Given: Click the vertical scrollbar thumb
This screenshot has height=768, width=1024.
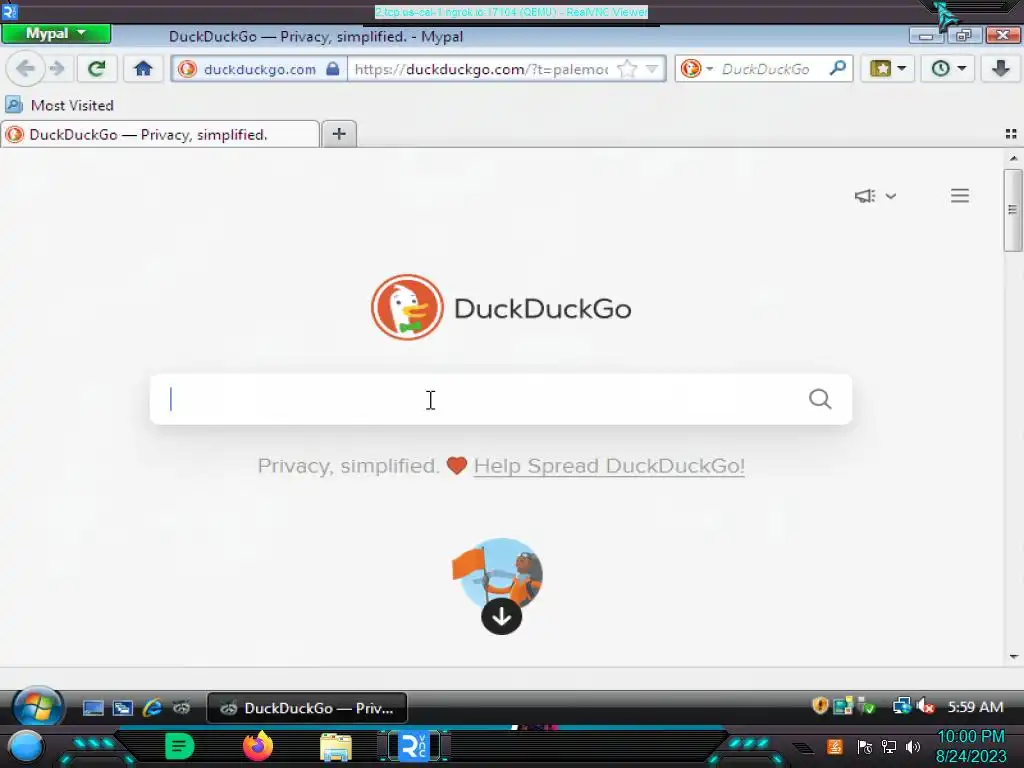Looking at the screenshot, I should pyautogui.click(x=1013, y=210).
